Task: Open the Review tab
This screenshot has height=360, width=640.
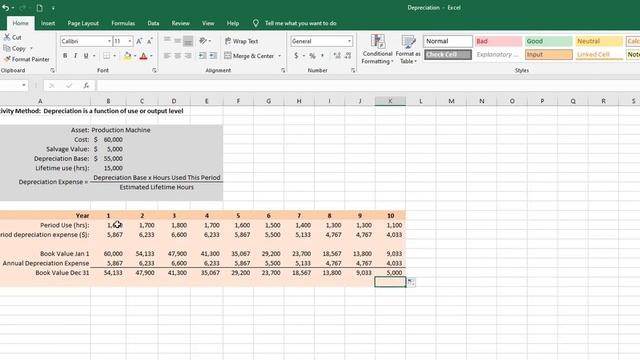Action: [180, 23]
